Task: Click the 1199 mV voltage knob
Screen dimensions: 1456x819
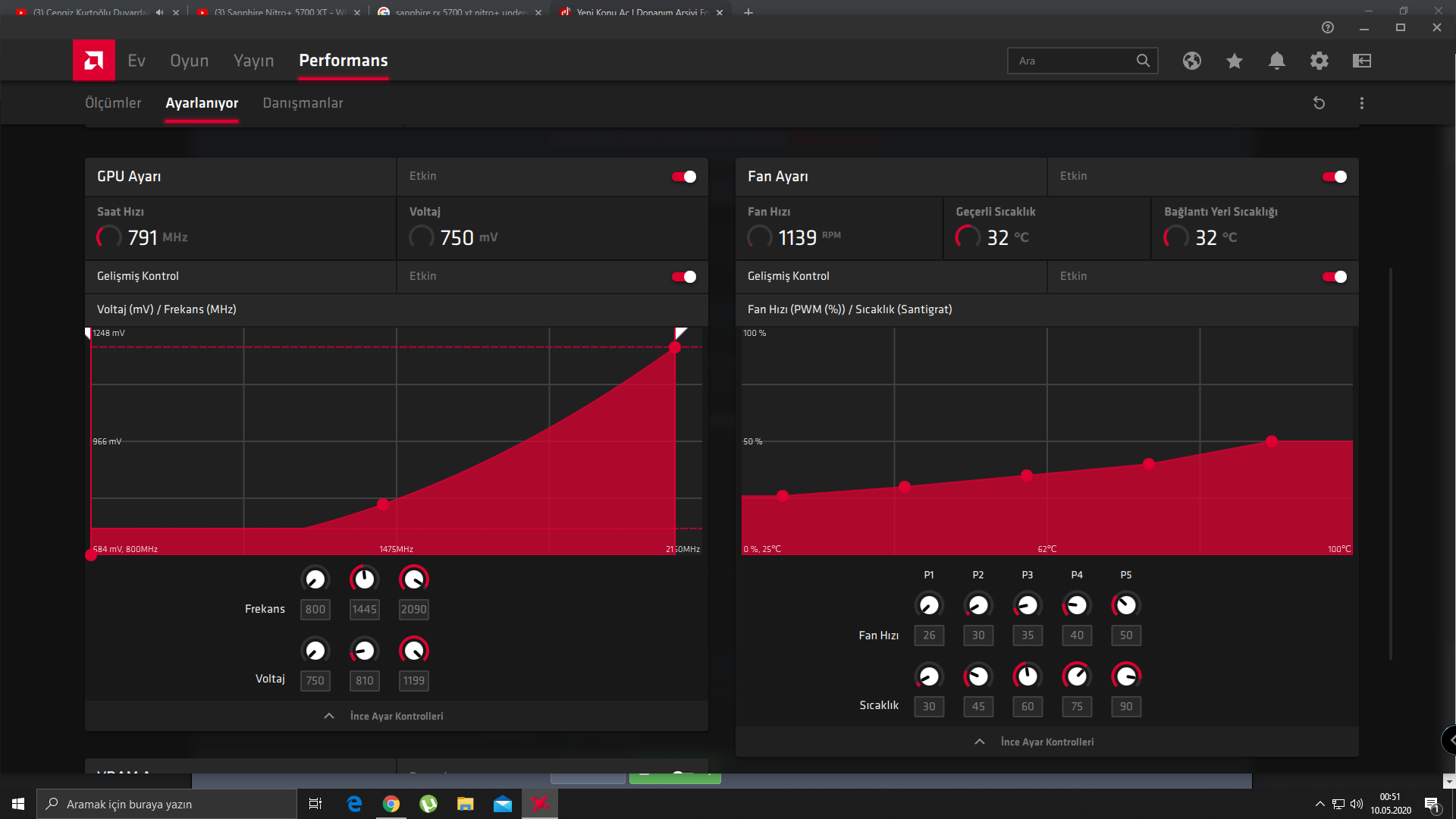Action: pos(414,651)
